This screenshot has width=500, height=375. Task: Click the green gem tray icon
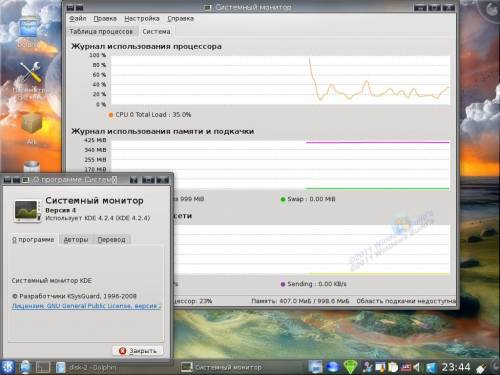[x=350, y=367]
